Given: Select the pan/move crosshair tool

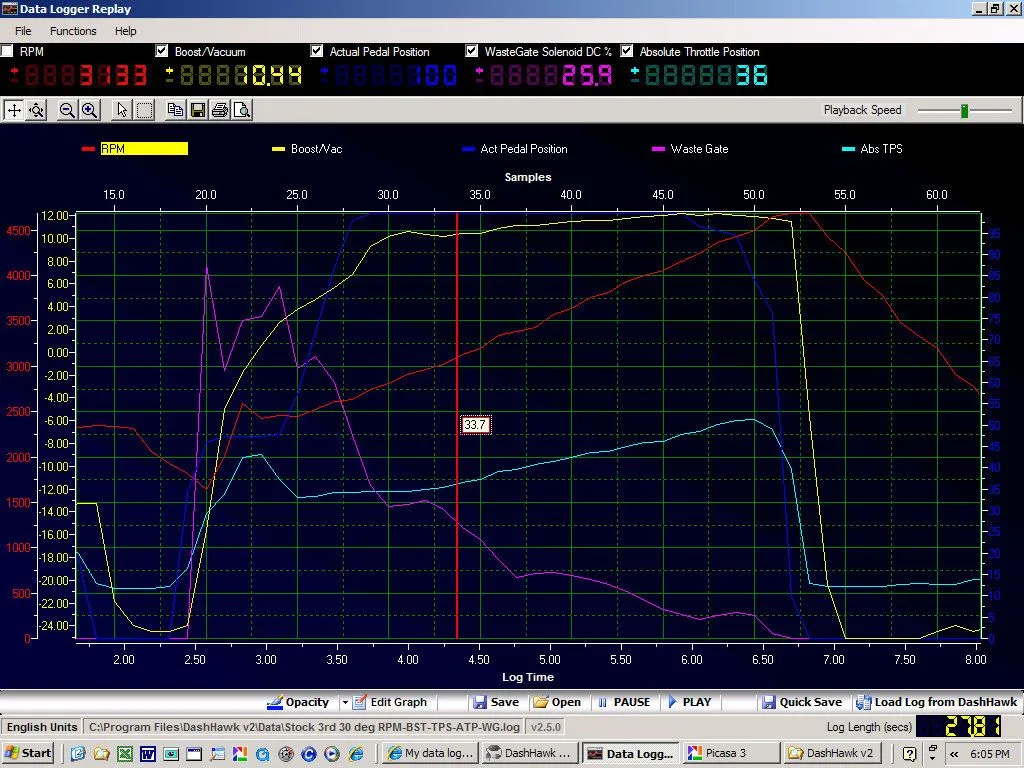Looking at the screenshot, I should pos(14,110).
